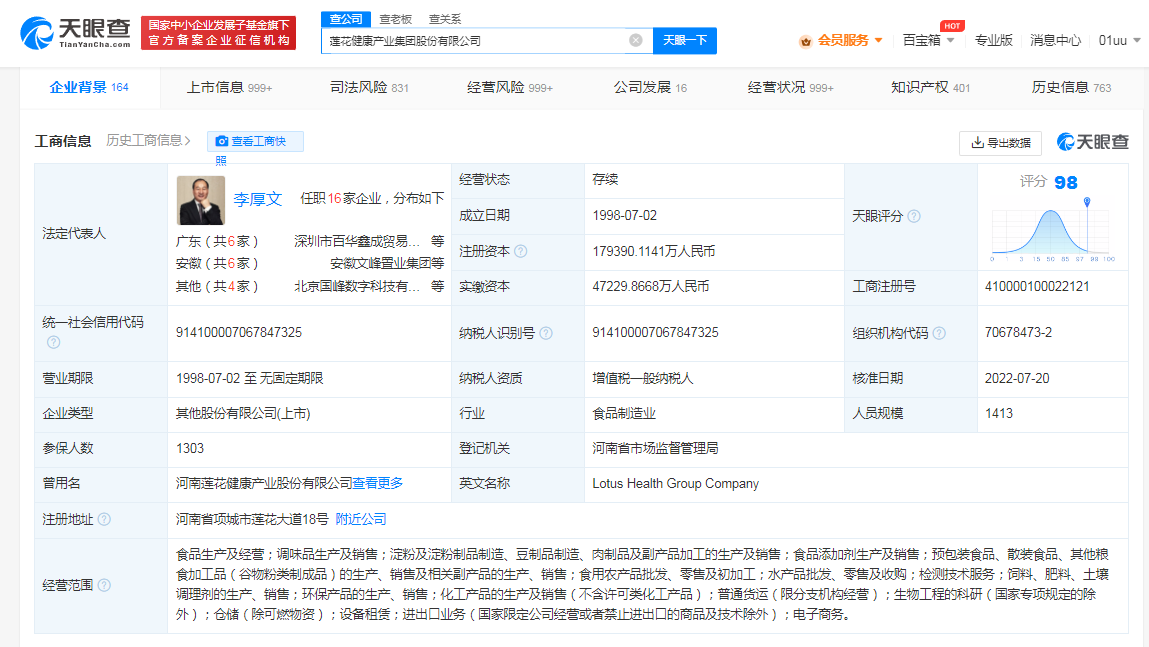This screenshot has width=1149, height=647.
Task: Open the 会员服务 dropdown menu
Action: coord(841,40)
